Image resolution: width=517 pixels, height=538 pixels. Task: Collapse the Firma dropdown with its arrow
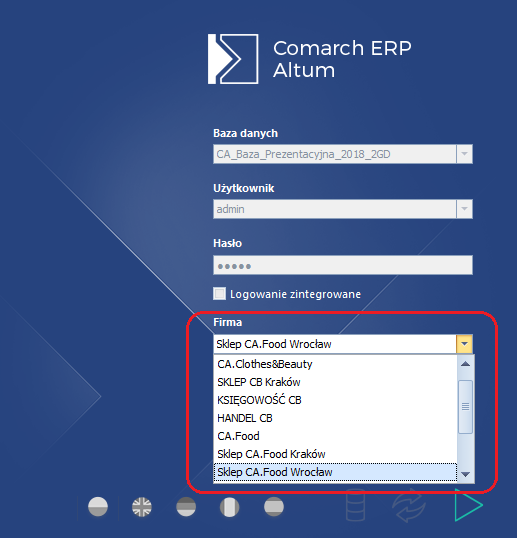(465, 344)
